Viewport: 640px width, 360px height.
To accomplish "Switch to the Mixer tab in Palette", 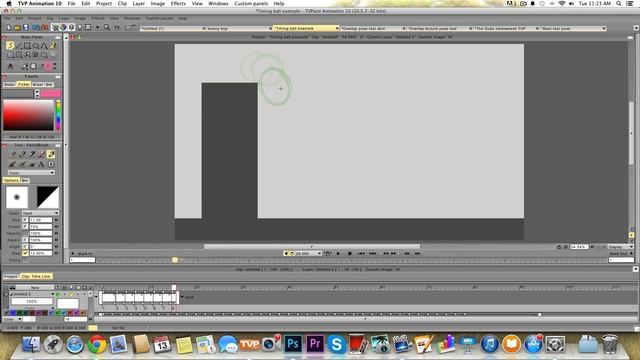I will pos(38,84).
